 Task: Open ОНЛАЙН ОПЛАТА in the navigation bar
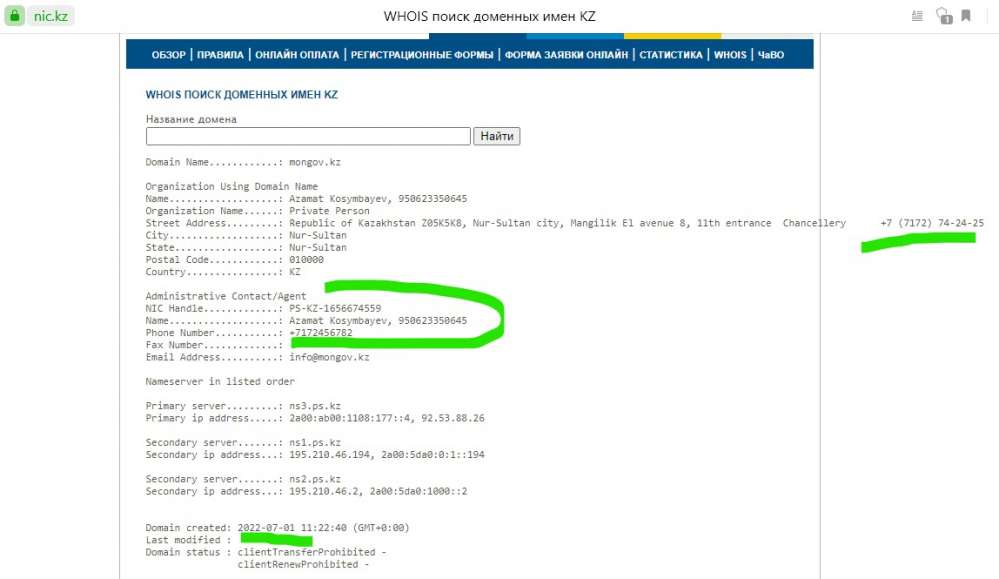click(x=297, y=55)
